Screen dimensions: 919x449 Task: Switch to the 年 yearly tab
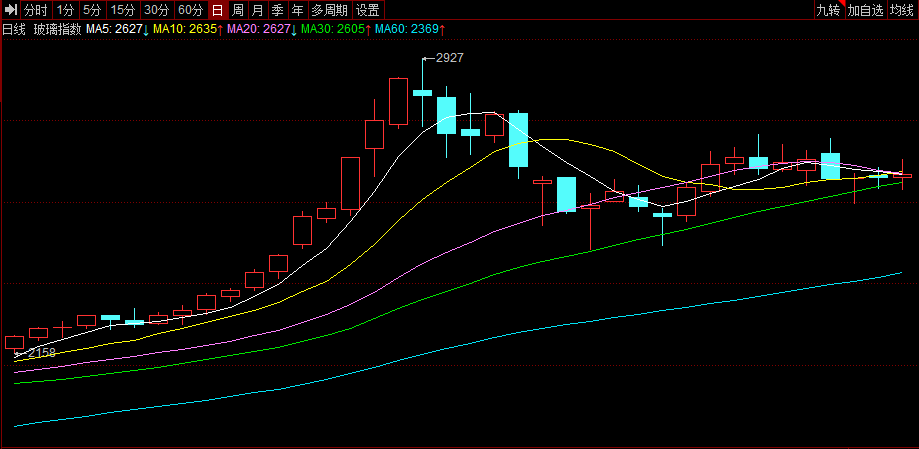tap(298, 10)
